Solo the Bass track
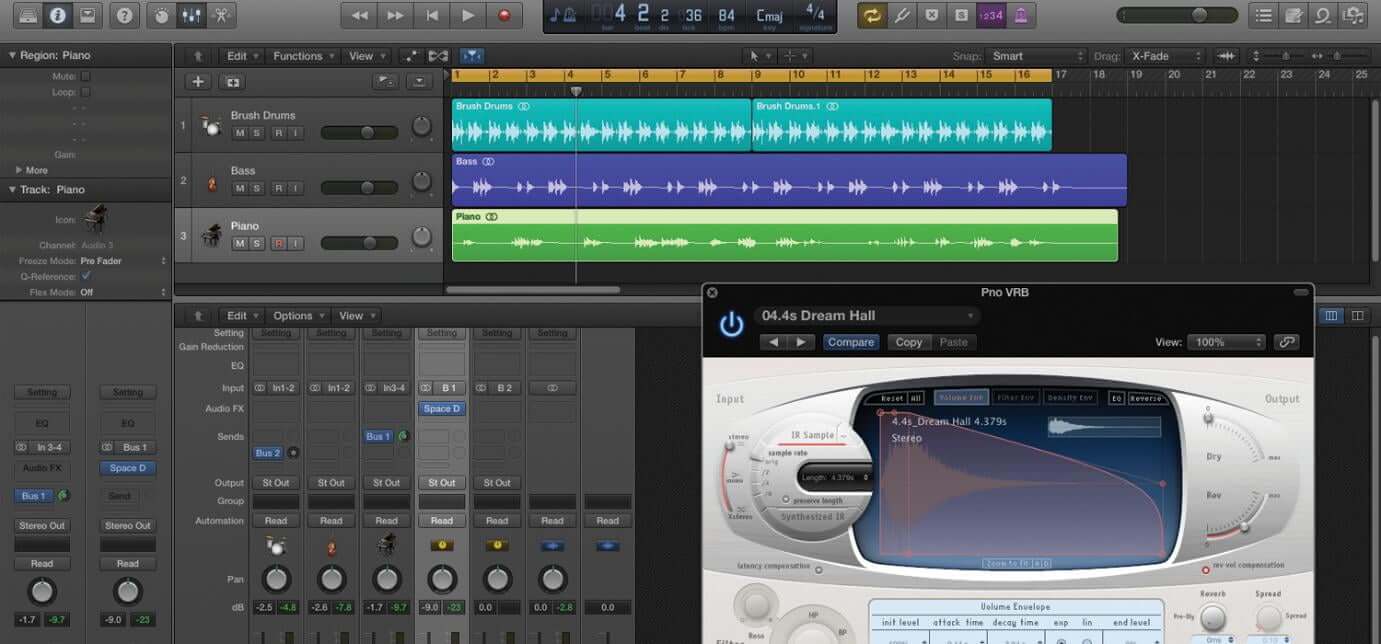Viewport: 1381px width, 644px height. tap(256, 188)
